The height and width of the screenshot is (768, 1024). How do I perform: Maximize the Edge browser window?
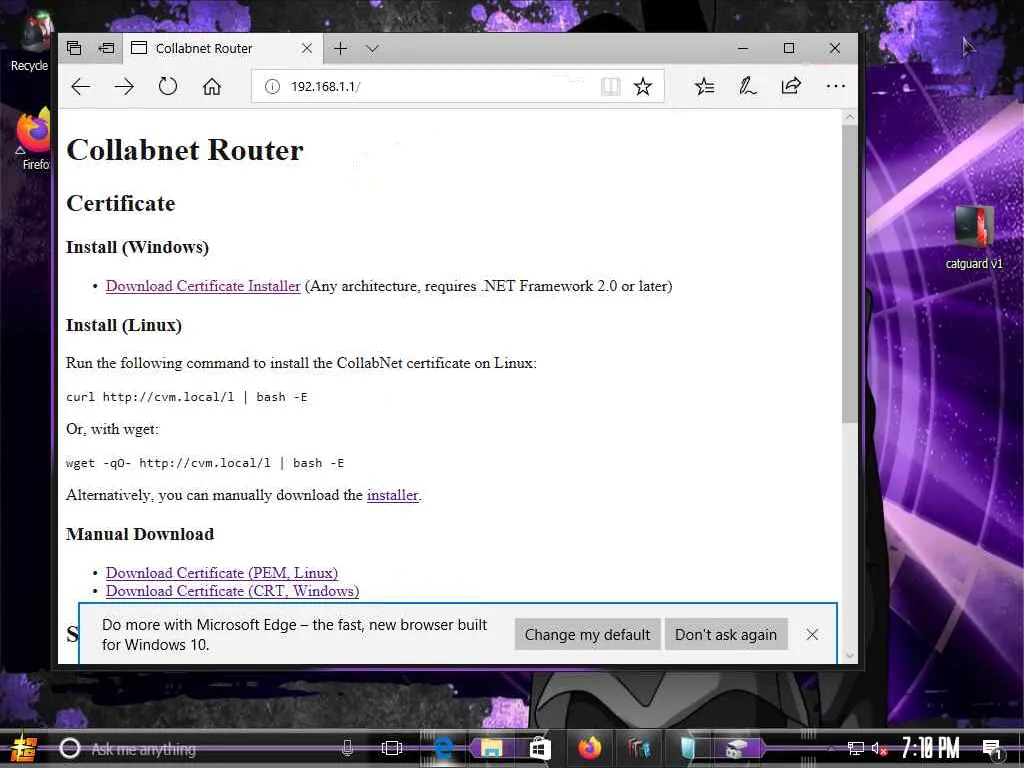click(789, 48)
